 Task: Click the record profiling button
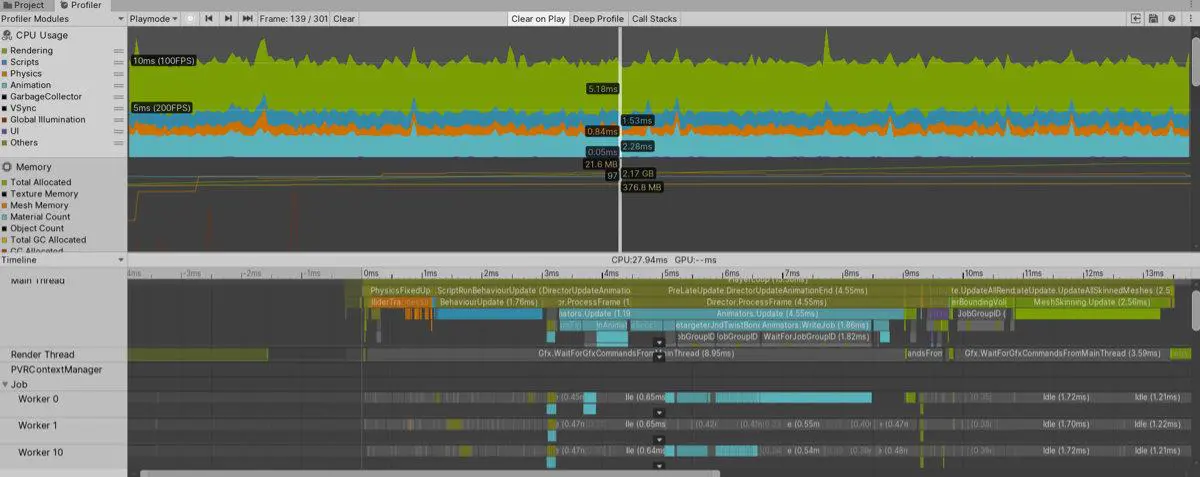pos(190,19)
